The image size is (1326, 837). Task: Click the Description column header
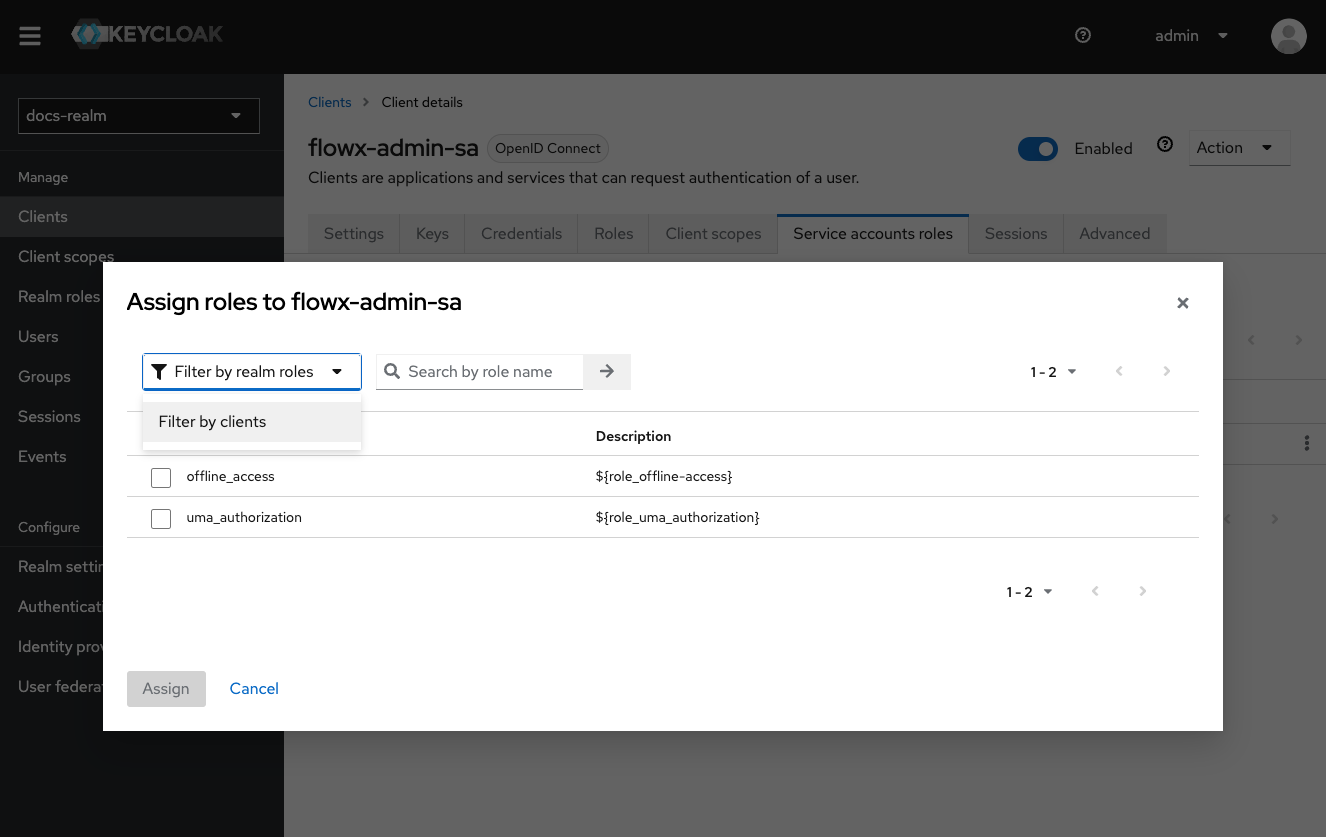point(633,437)
